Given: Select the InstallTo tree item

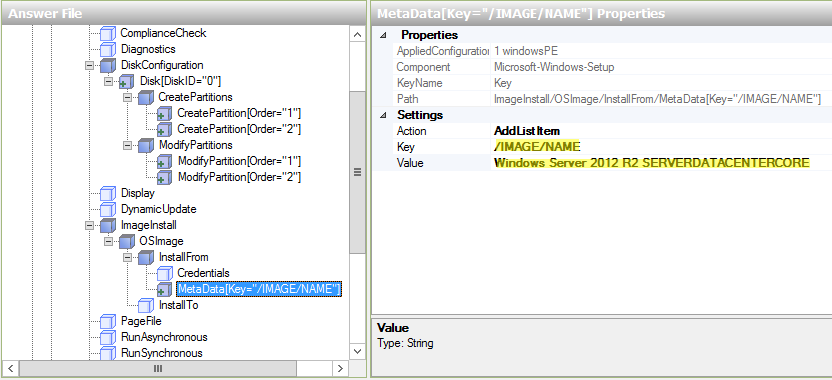Looking at the screenshot, I should [x=179, y=305].
